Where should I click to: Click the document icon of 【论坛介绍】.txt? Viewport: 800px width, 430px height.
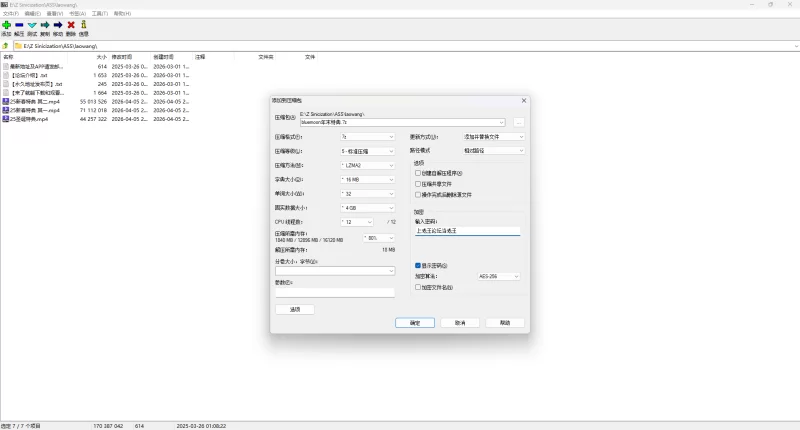click(x=6, y=75)
